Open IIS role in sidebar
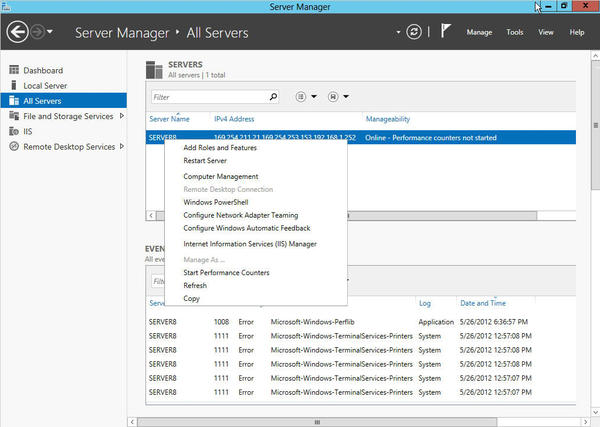Image resolution: width=600 pixels, height=427 pixels. click(x=29, y=131)
